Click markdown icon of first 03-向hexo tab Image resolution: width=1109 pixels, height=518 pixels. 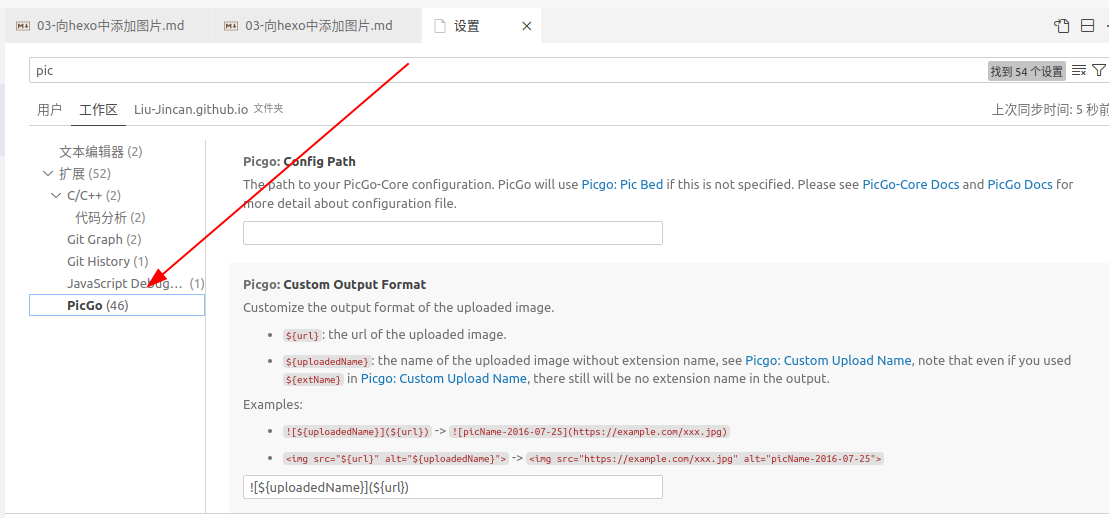23,26
